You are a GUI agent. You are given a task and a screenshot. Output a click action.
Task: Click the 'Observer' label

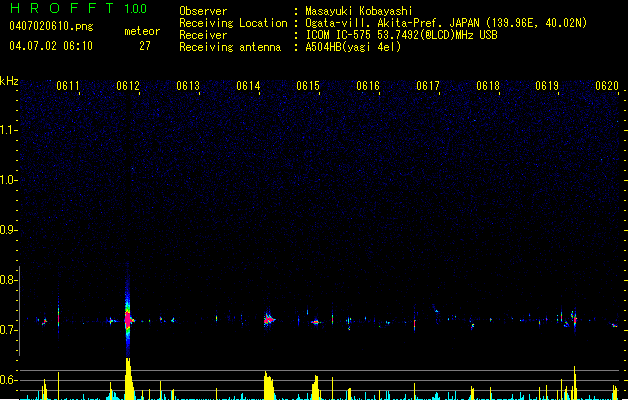tap(203, 11)
